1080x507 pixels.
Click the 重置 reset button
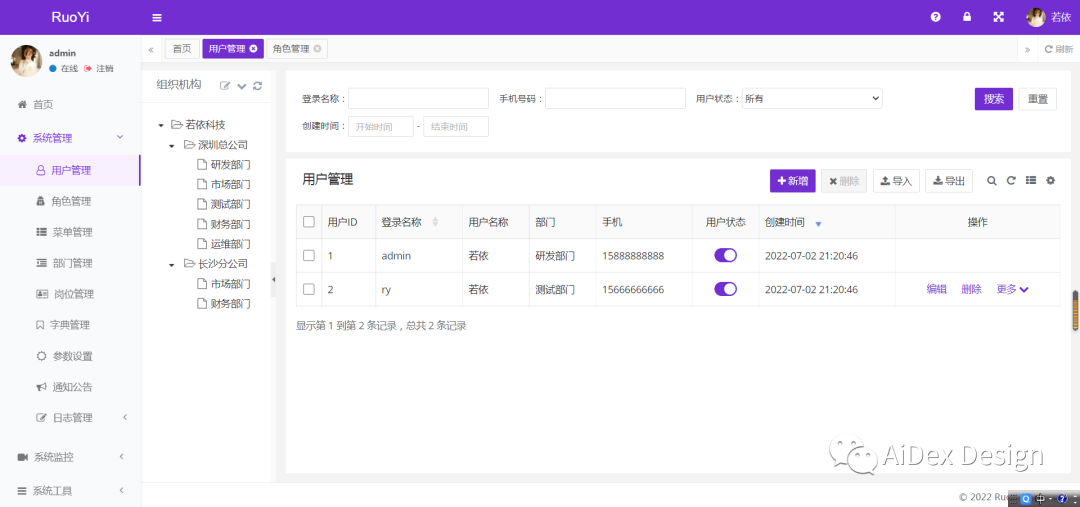(1037, 99)
